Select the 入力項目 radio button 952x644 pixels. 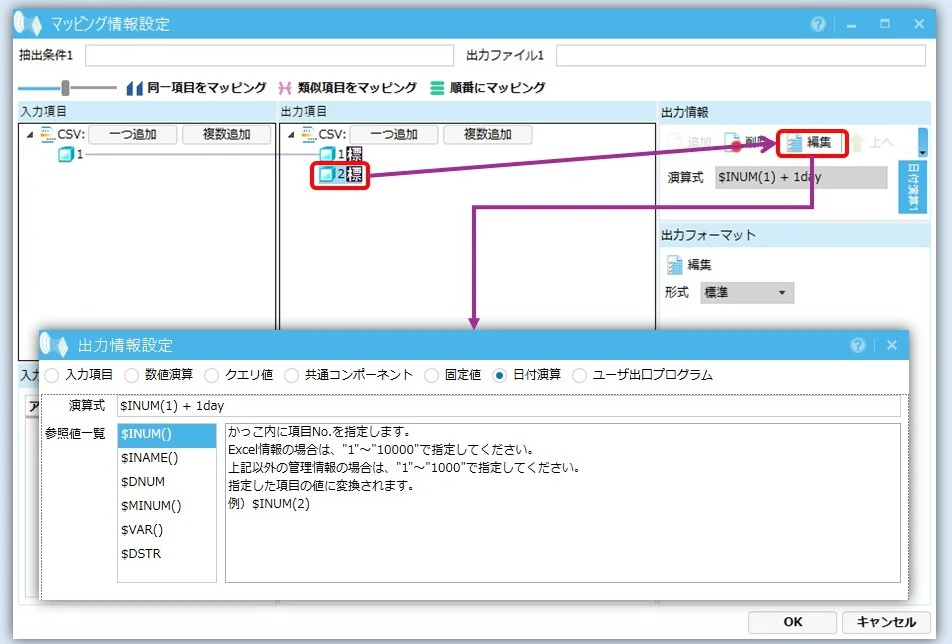tap(52, 375)
